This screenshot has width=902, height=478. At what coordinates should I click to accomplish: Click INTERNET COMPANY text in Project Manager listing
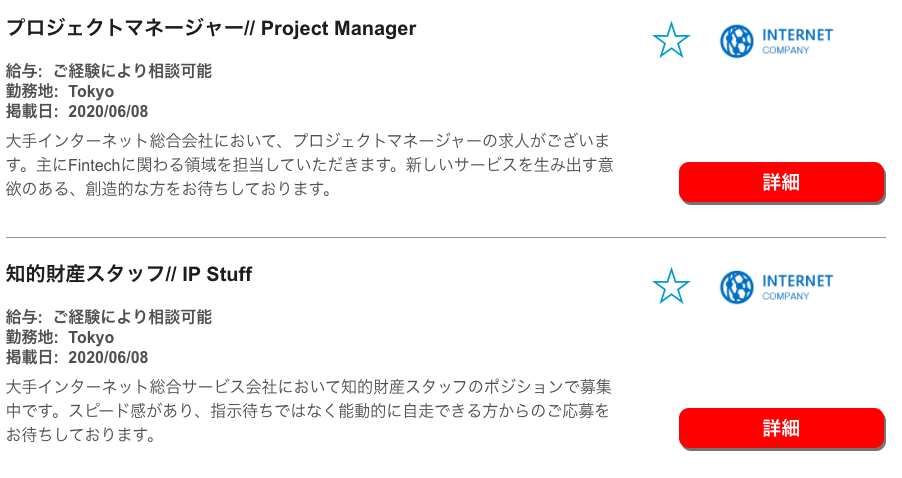(x=797, y=41)
